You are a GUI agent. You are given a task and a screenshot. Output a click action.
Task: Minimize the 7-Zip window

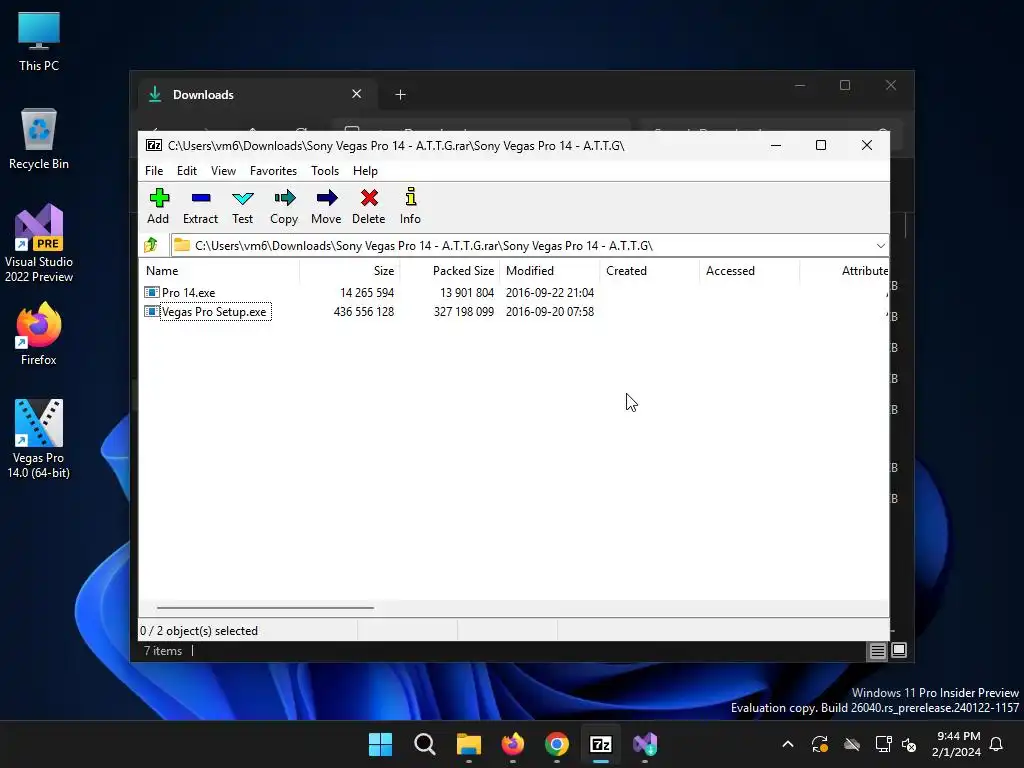[x=776, y=146]
